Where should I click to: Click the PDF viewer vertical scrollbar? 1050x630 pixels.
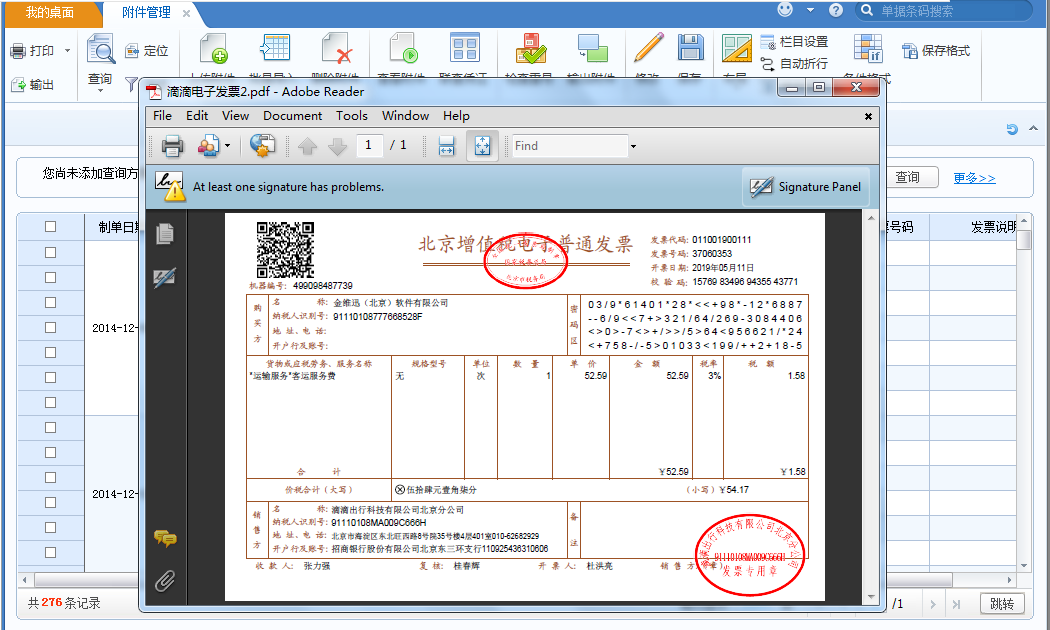click(x=871, y=407)
